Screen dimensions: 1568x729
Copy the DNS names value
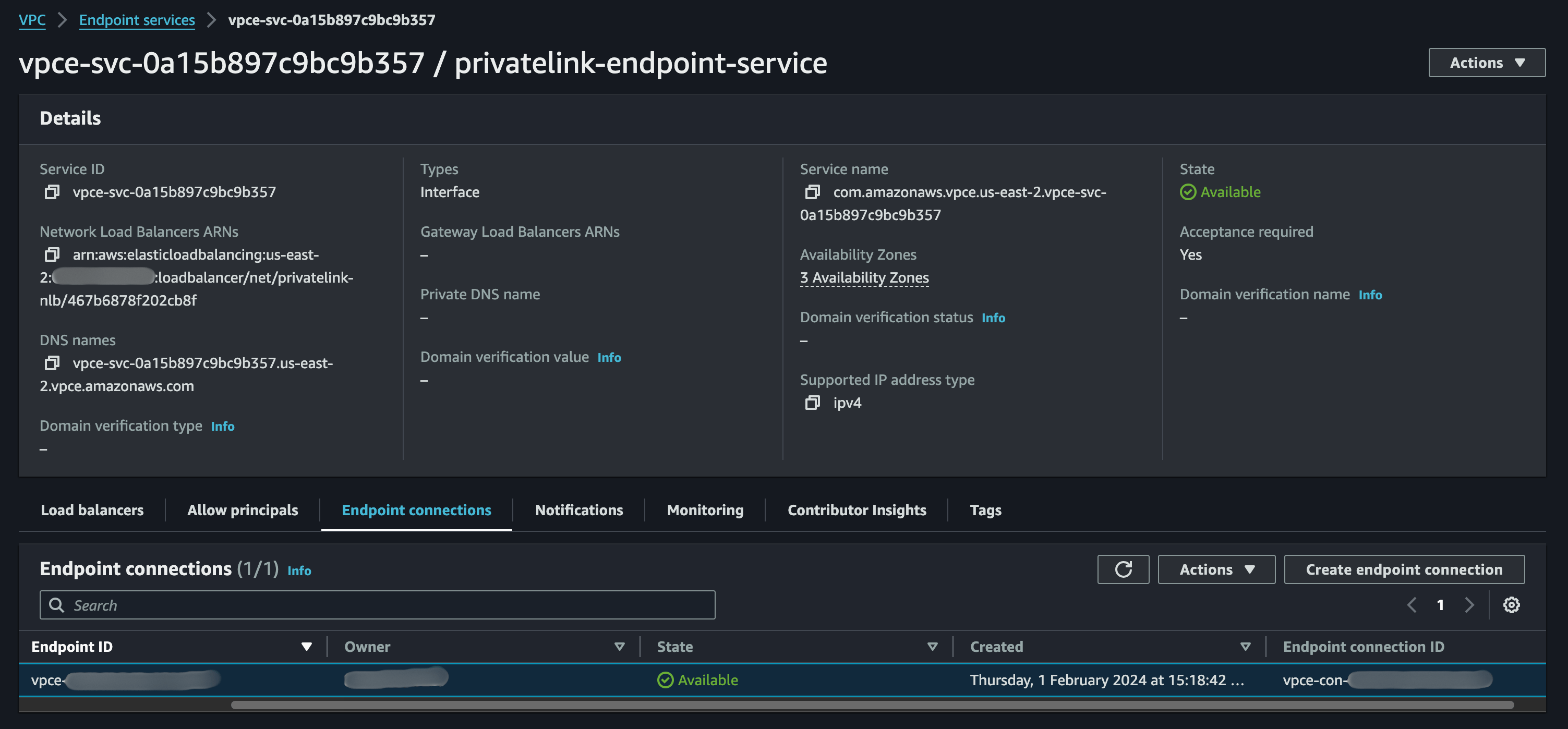click(52, 363)
